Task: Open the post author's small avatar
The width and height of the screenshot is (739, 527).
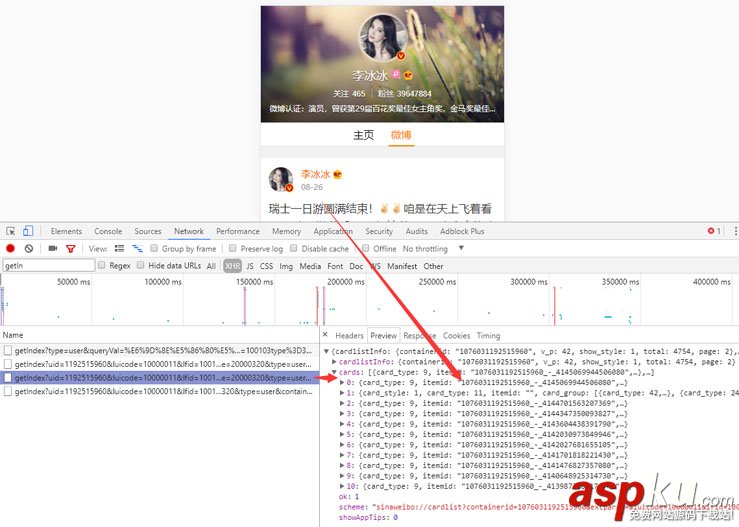Action: 281,179
